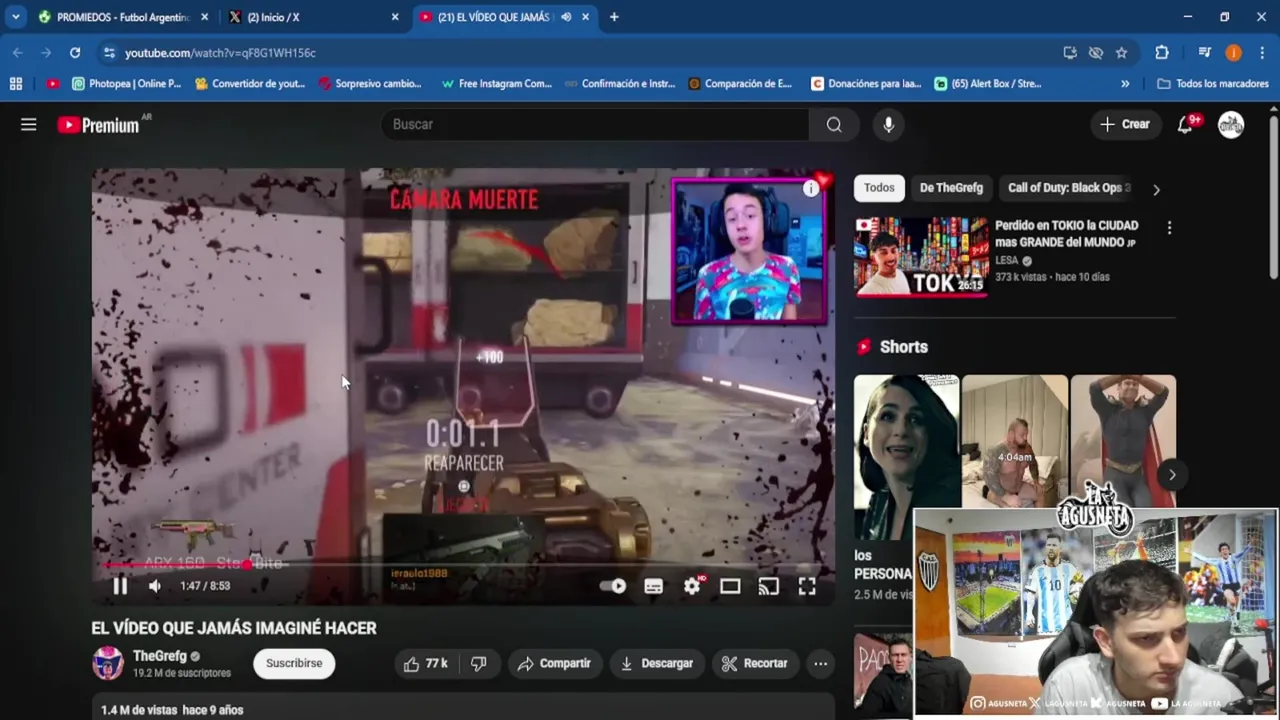
Task: Open the account avatar menu
Action: [x=1231, y=124]
